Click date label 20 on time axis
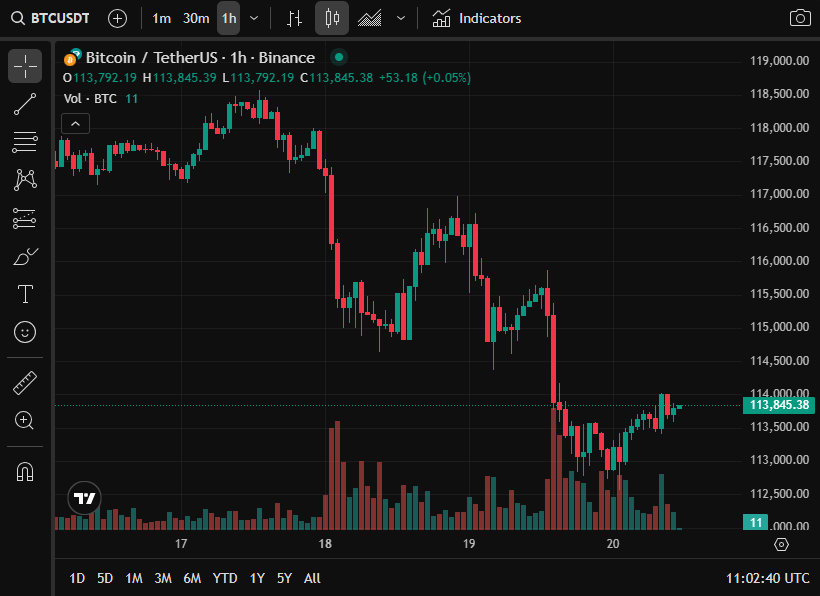Screen dimensions: 820x596 [613, 544]
